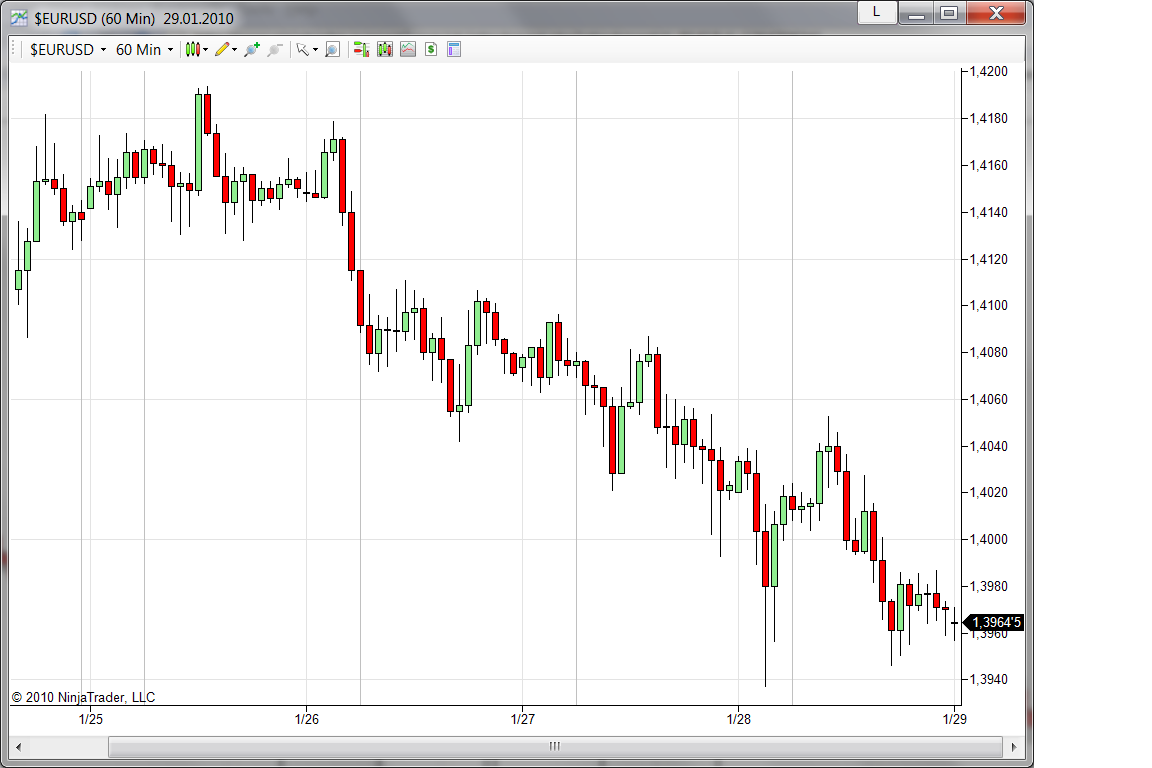1152x768 pixels.
Task: Open the chart style candlestick icon
Action: click(x=192, y=49)
